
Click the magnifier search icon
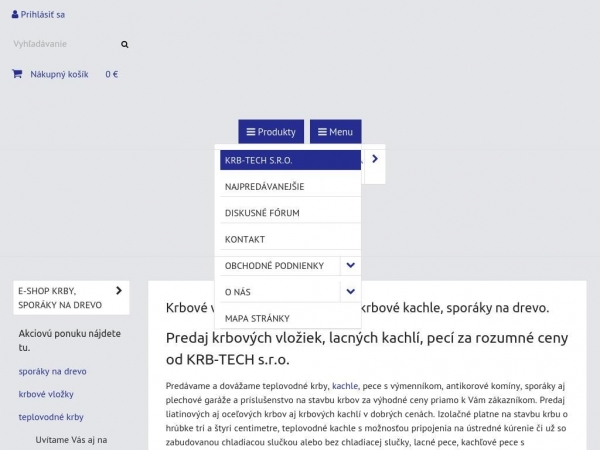click(x=124, y=44)
